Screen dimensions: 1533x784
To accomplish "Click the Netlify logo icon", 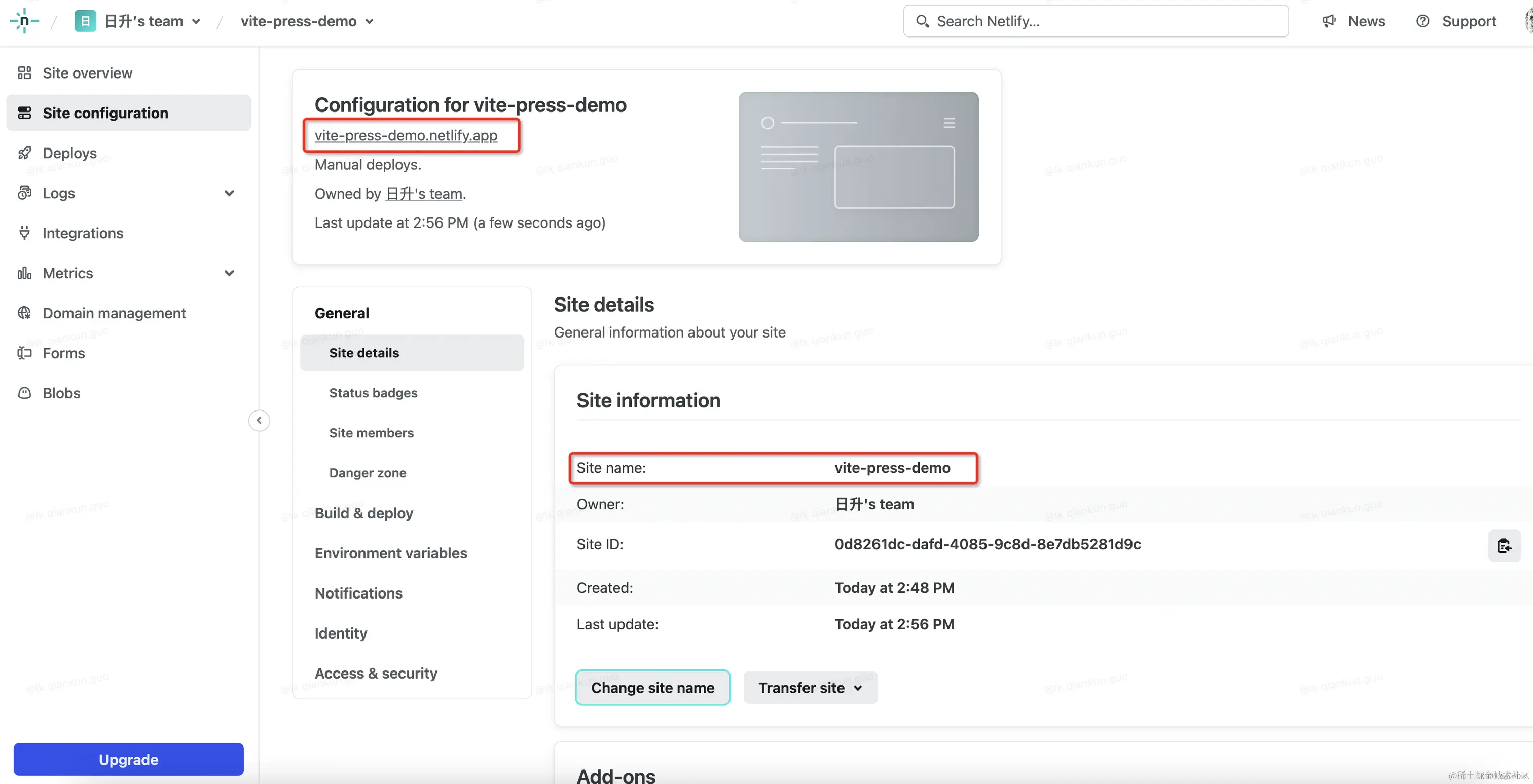I will pos(24,21).
